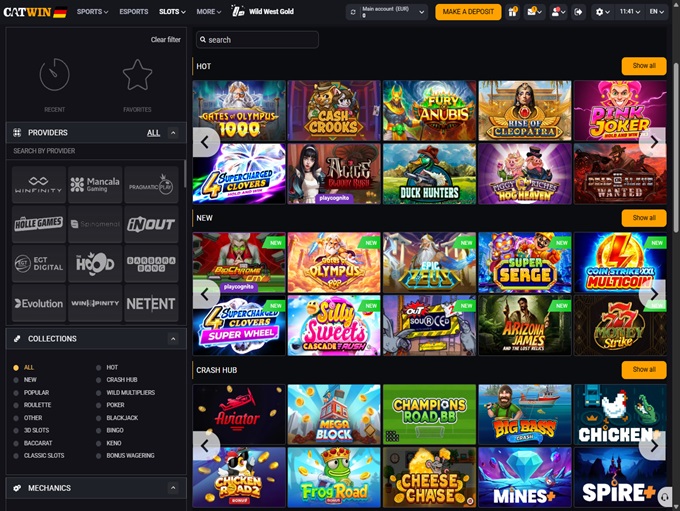
Task: Expand the Slots menu
Action: (x=172, y=12)
